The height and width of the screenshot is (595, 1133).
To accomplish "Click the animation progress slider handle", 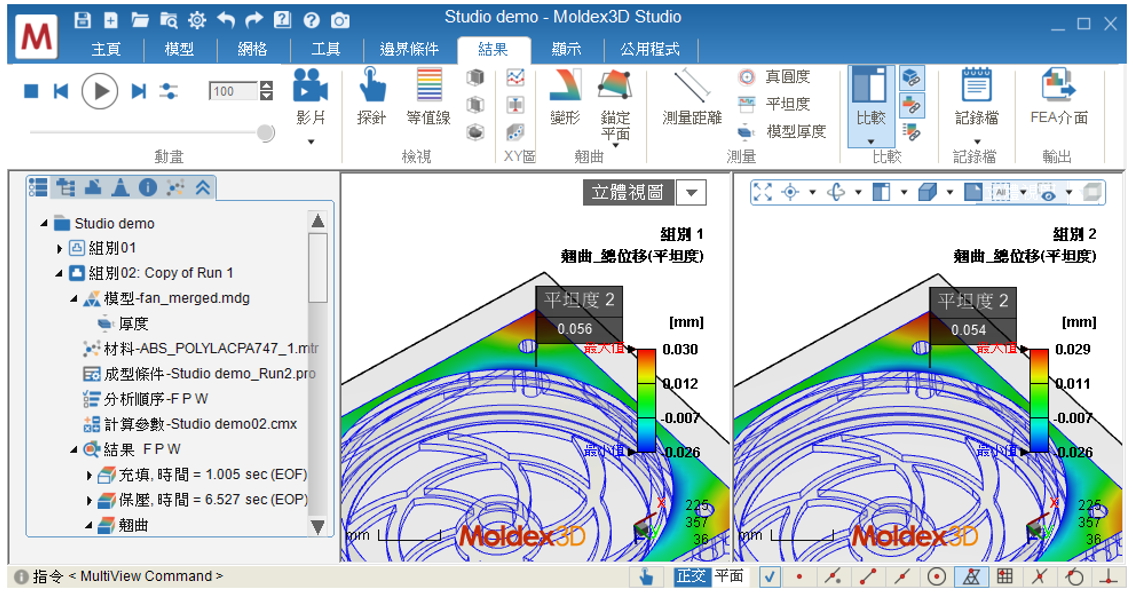I will [265, 132].
